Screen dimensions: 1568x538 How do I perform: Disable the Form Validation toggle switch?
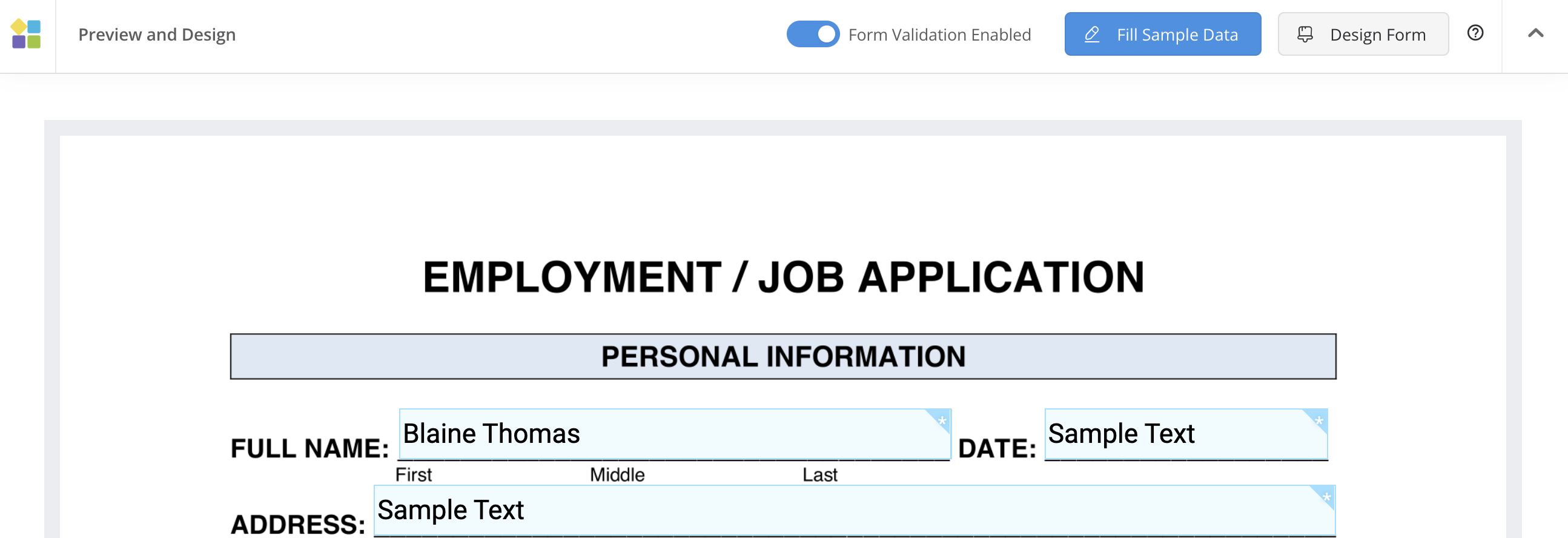pyautogui.click(x=813, y=34)
